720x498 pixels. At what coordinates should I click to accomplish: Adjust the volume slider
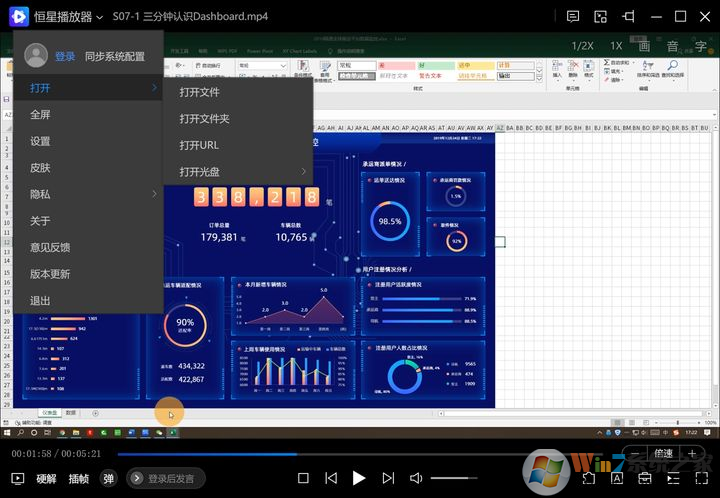tap(453, 478)
